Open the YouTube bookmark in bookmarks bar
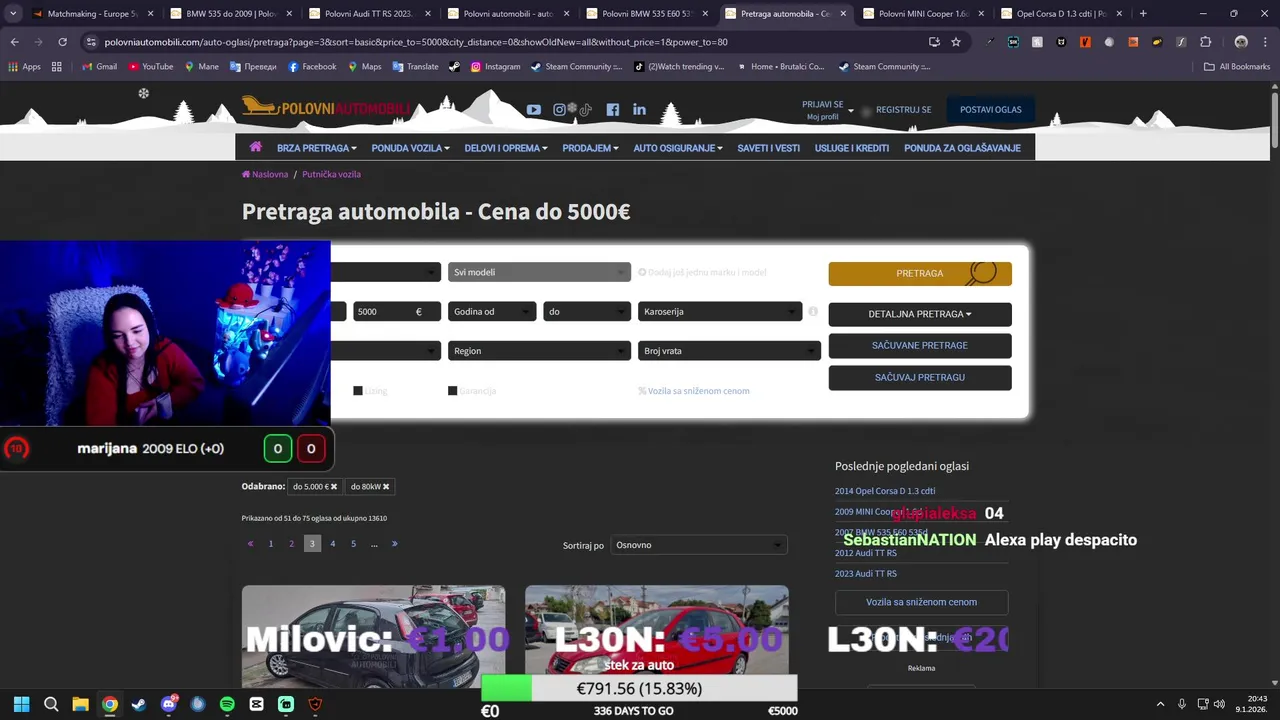The image size is (1280, 720). tap(149, 67)
